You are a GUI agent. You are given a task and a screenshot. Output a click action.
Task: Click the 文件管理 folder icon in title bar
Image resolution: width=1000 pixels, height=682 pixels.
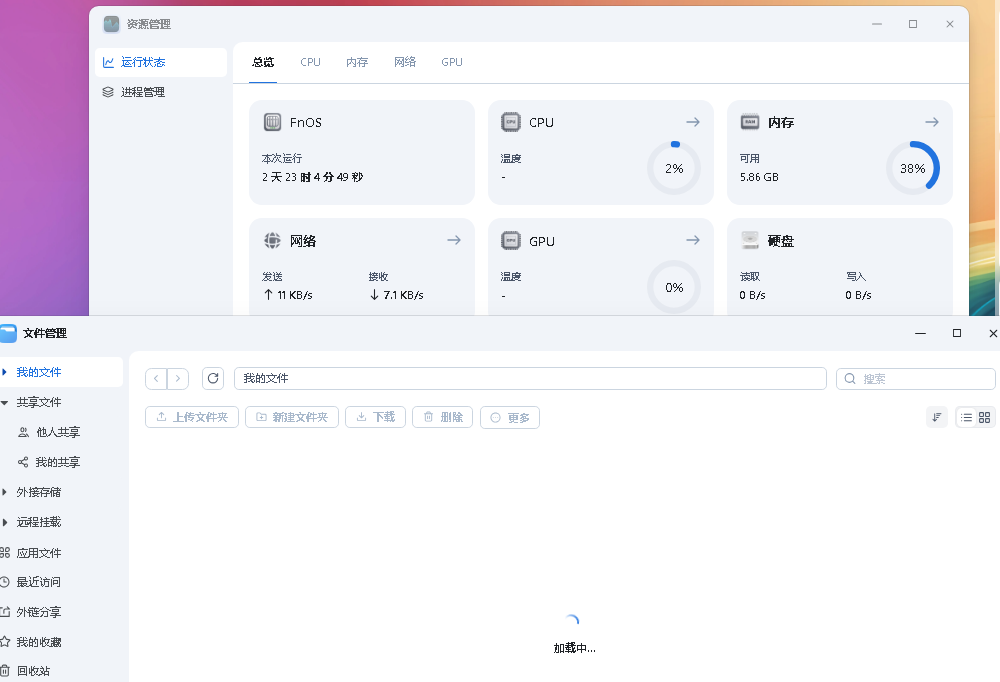8,333
